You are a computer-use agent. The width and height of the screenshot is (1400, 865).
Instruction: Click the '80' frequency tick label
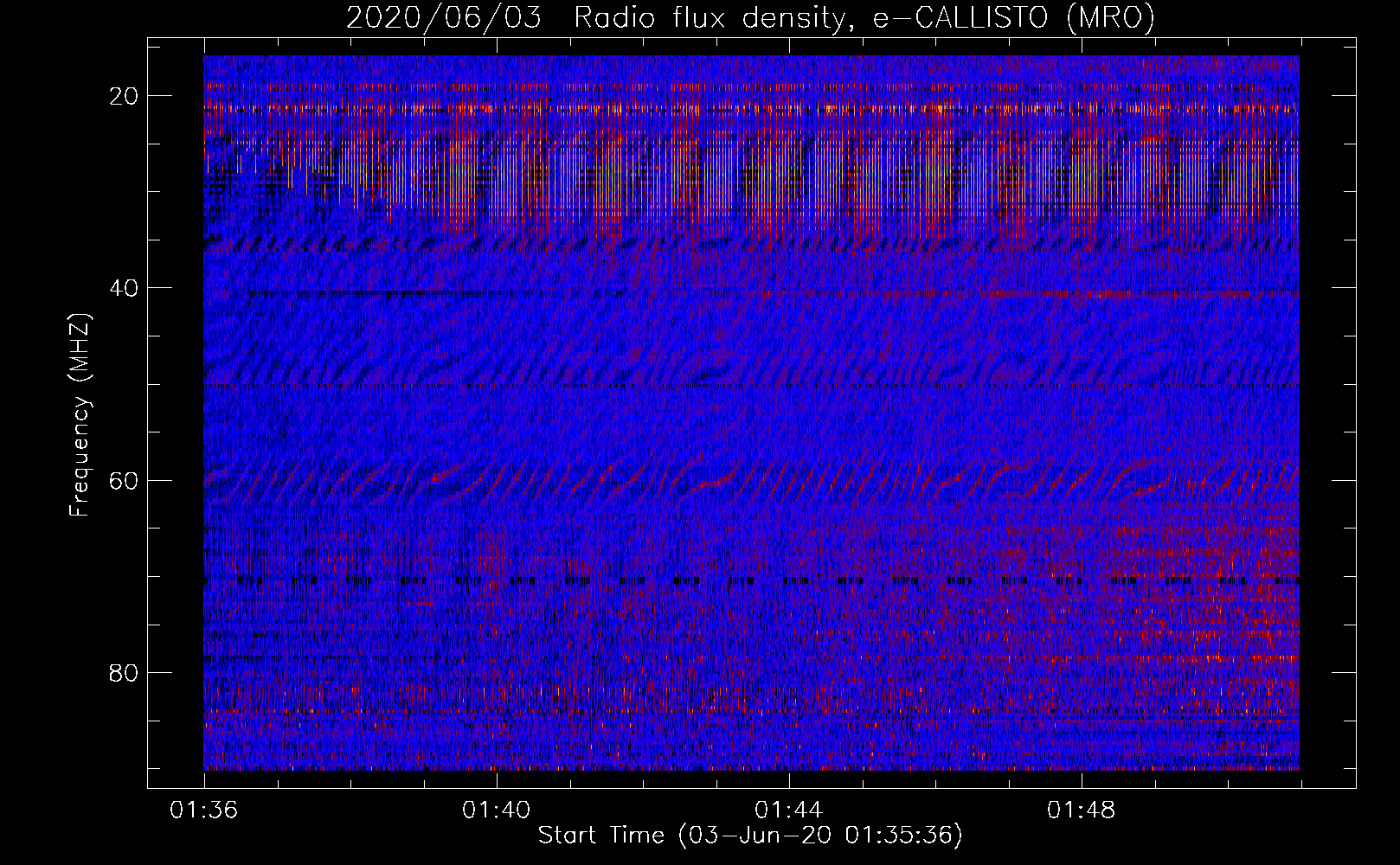[125, 672]
